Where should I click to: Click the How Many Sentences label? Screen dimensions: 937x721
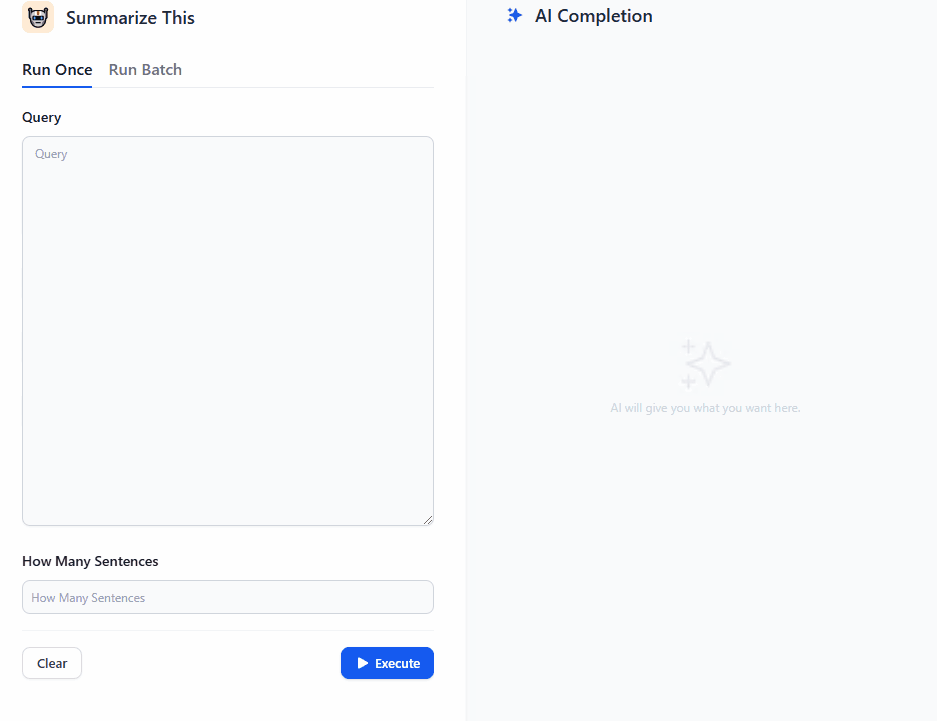pos(90,561)
